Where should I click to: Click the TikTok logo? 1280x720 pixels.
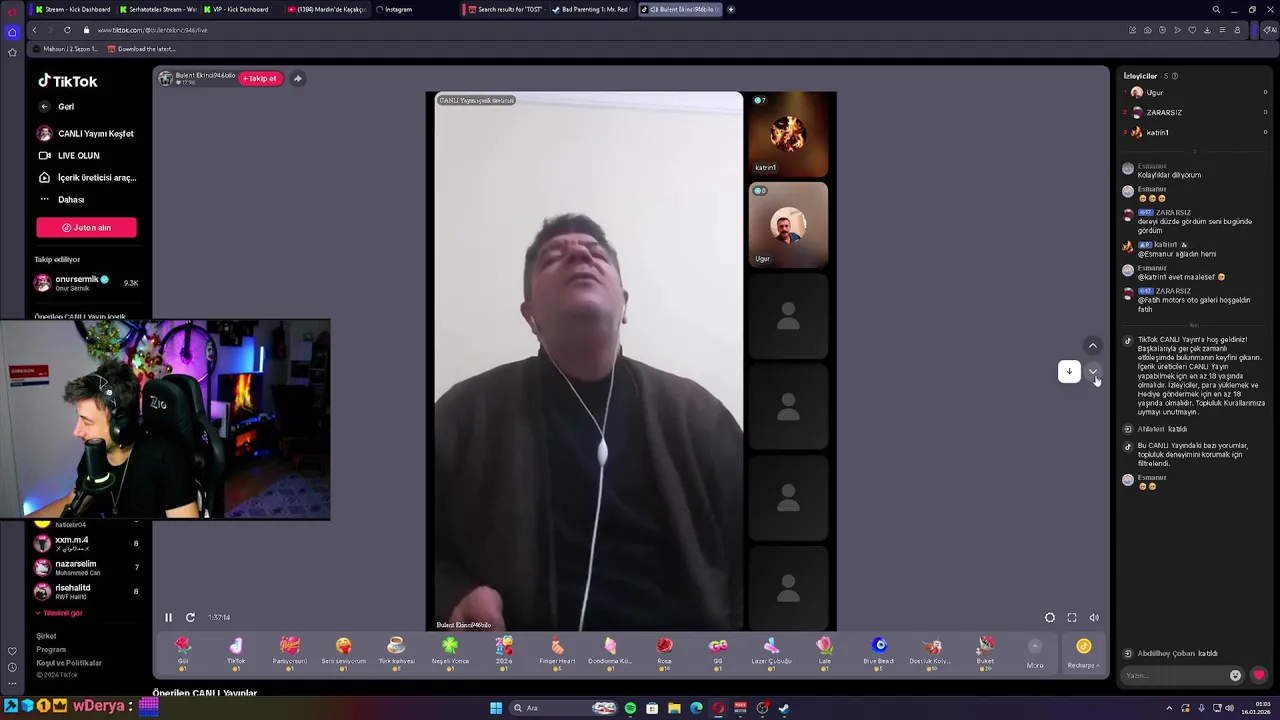click(x=68, y=81)
